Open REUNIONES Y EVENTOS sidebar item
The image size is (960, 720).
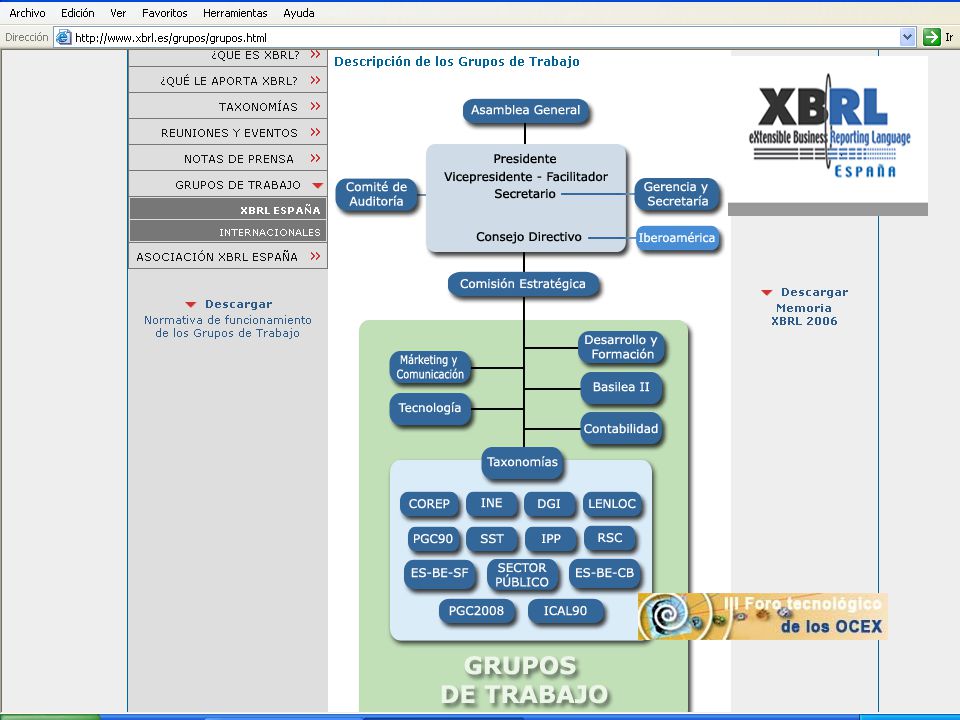pyautogui.click(x=228, y=132)
